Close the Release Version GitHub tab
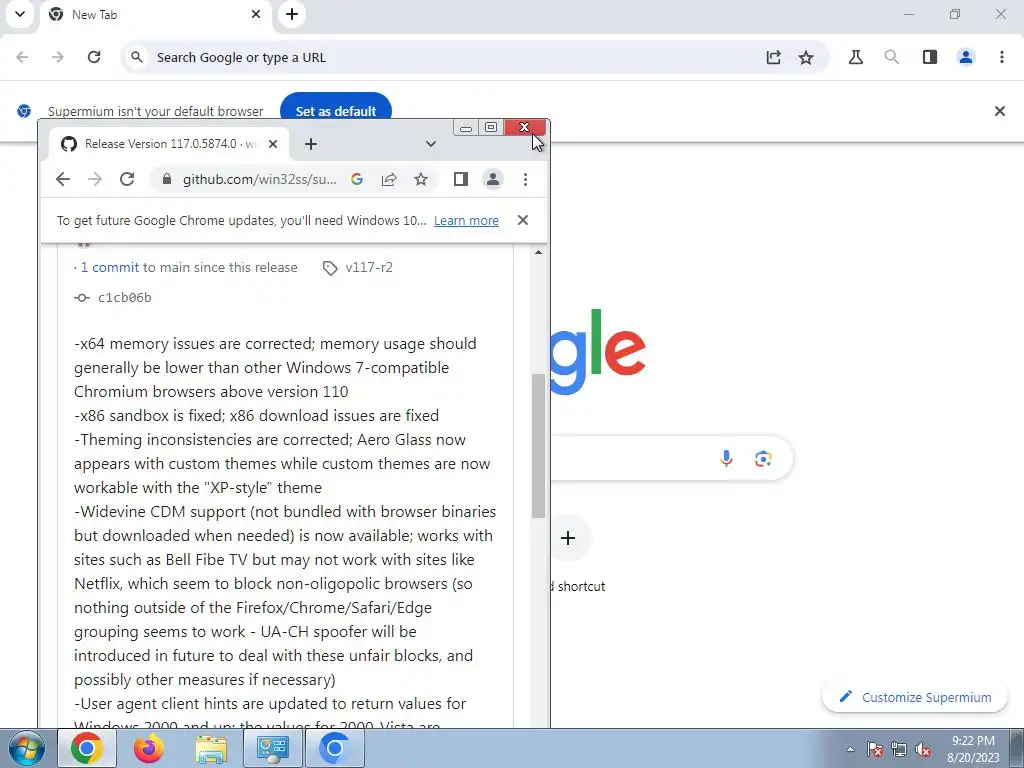Image resolution: width=1024 pixels, height=768 pixels. click(273, 144)
